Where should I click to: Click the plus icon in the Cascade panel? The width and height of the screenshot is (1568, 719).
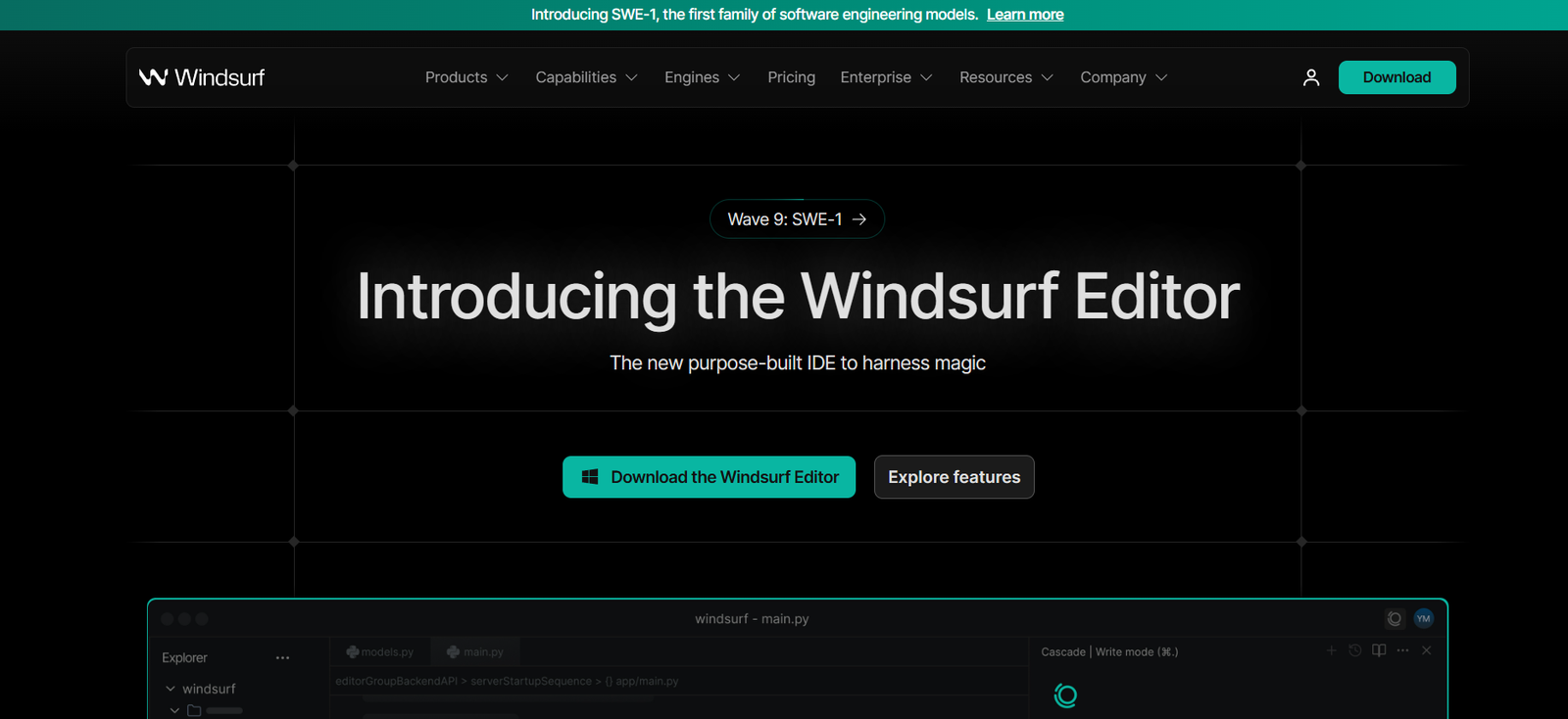tap(1331, 650)
